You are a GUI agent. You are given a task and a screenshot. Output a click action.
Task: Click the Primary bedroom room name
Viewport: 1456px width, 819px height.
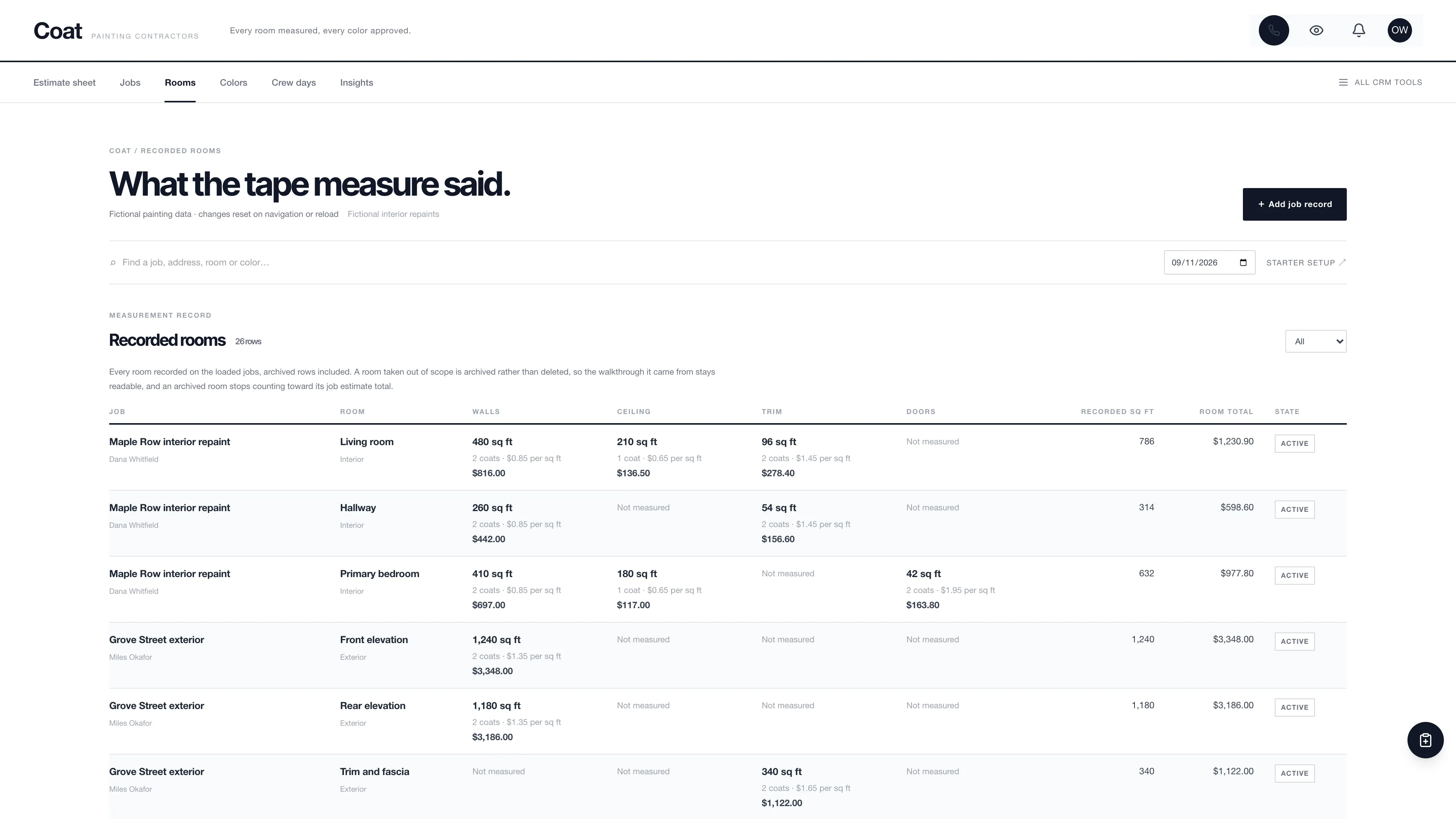(379, 574)
